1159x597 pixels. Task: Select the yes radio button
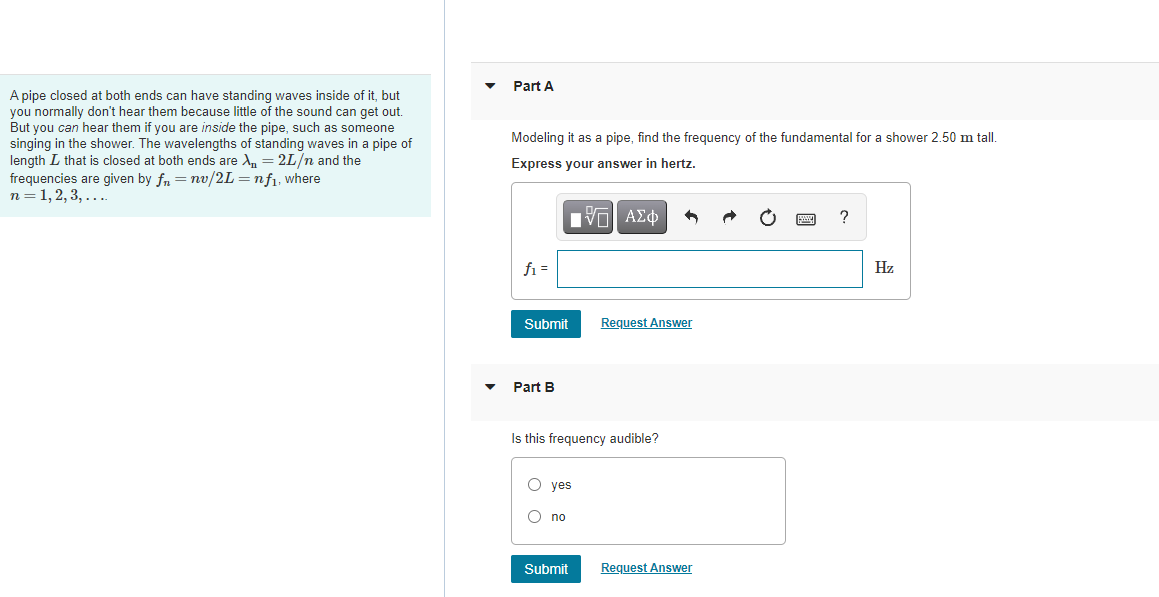tap(534, 485)
